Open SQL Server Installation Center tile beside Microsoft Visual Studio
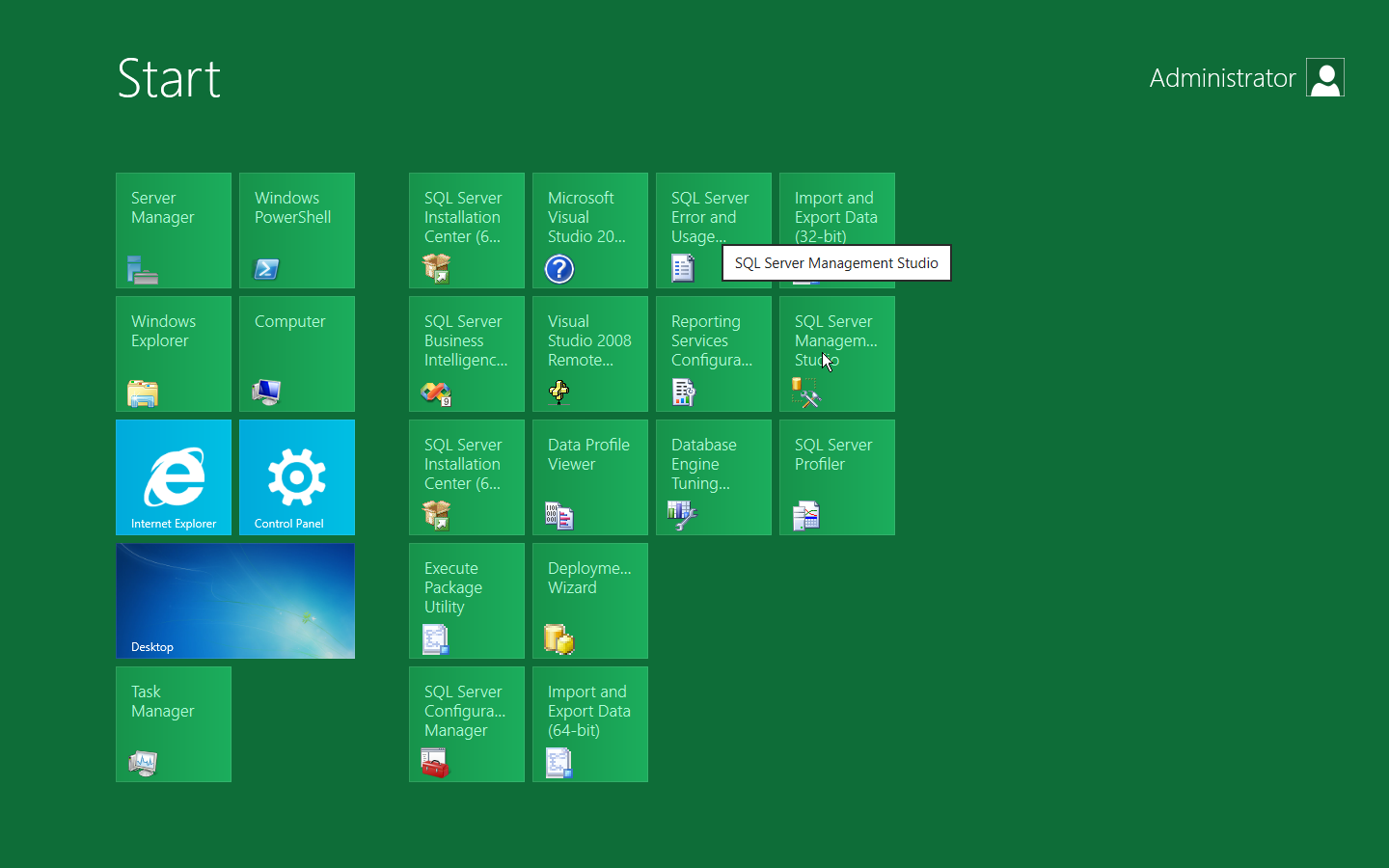The width and height of the screenshot is (1389, 868). coord(467,231)
